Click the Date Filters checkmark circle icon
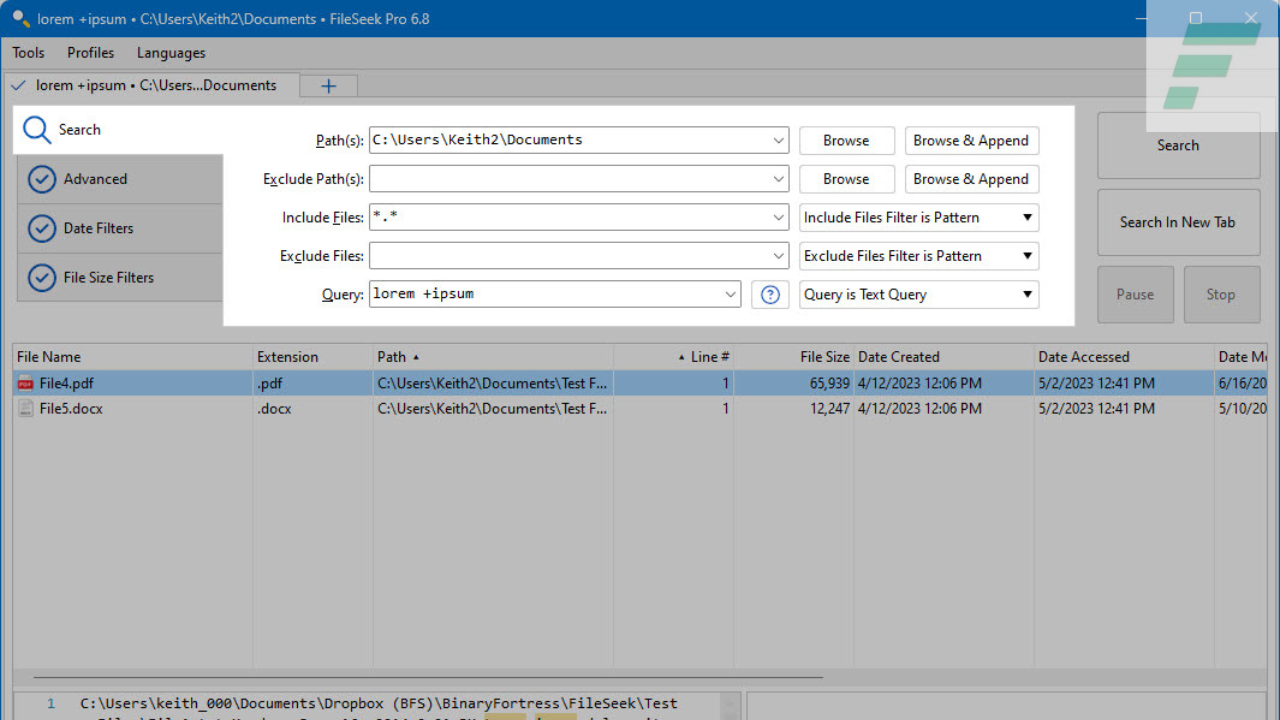The image size is (1280, 720). 42,228
